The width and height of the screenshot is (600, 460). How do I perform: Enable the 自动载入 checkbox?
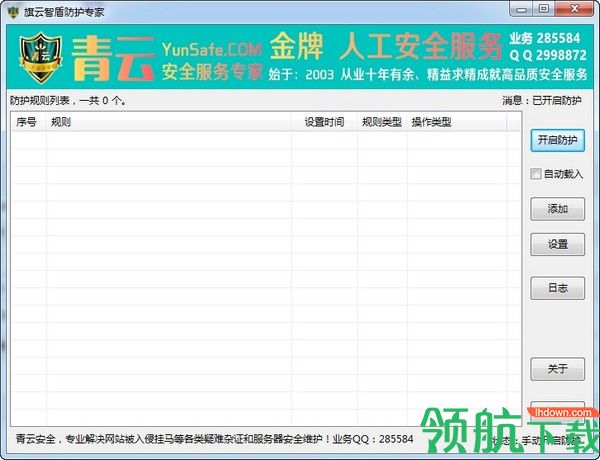[x=535, y=174]
